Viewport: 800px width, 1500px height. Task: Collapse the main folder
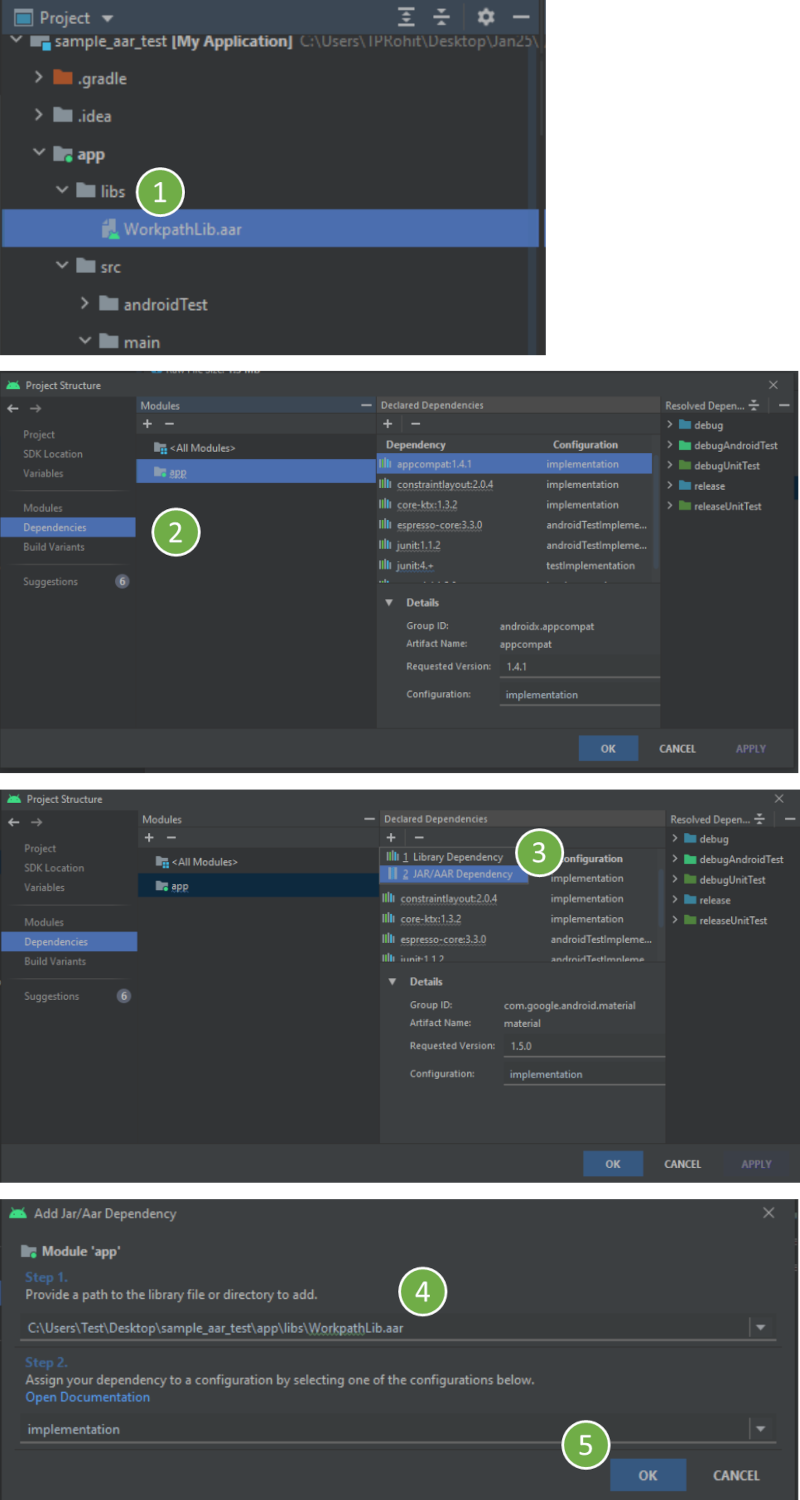click(85, 342)
